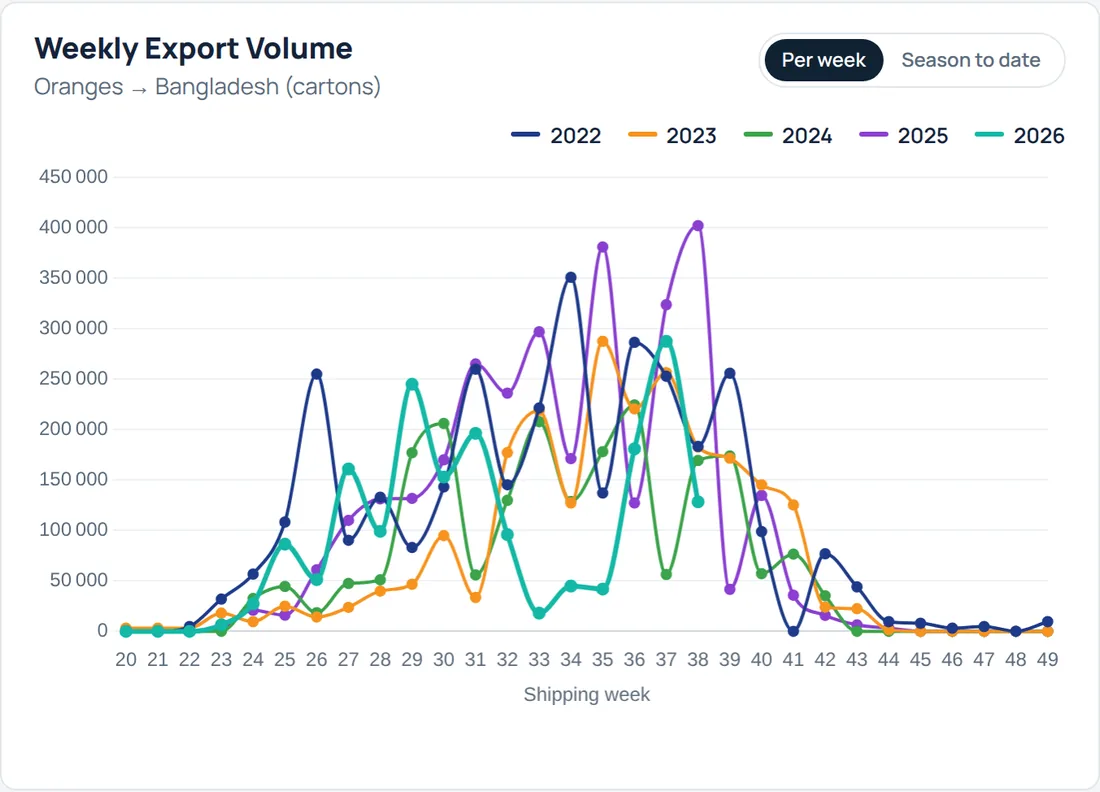Click the Shipping week axis title

click(586, 694)
